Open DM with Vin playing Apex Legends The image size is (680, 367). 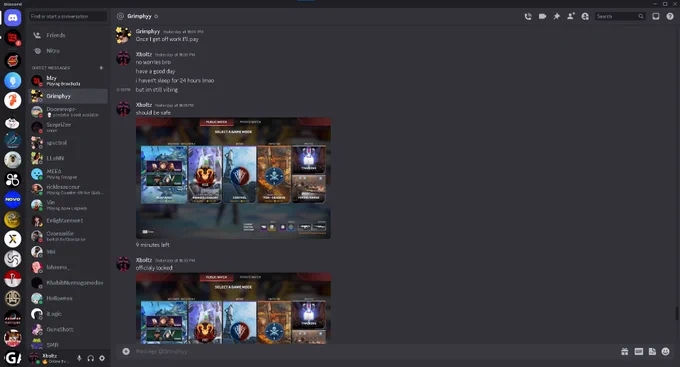point(68,205)
